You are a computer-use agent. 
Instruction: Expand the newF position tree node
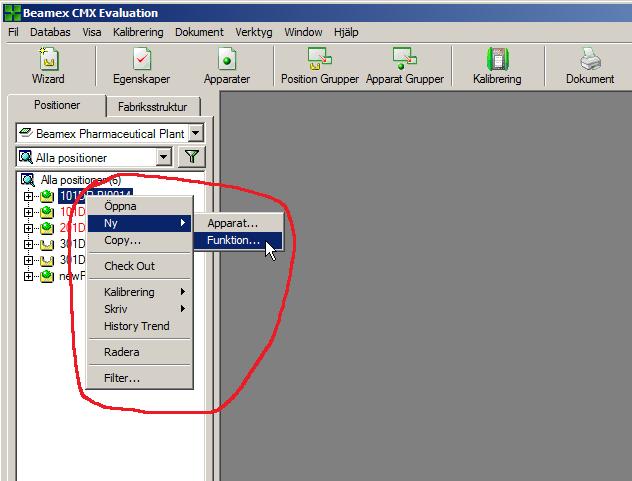pos(28,276)
